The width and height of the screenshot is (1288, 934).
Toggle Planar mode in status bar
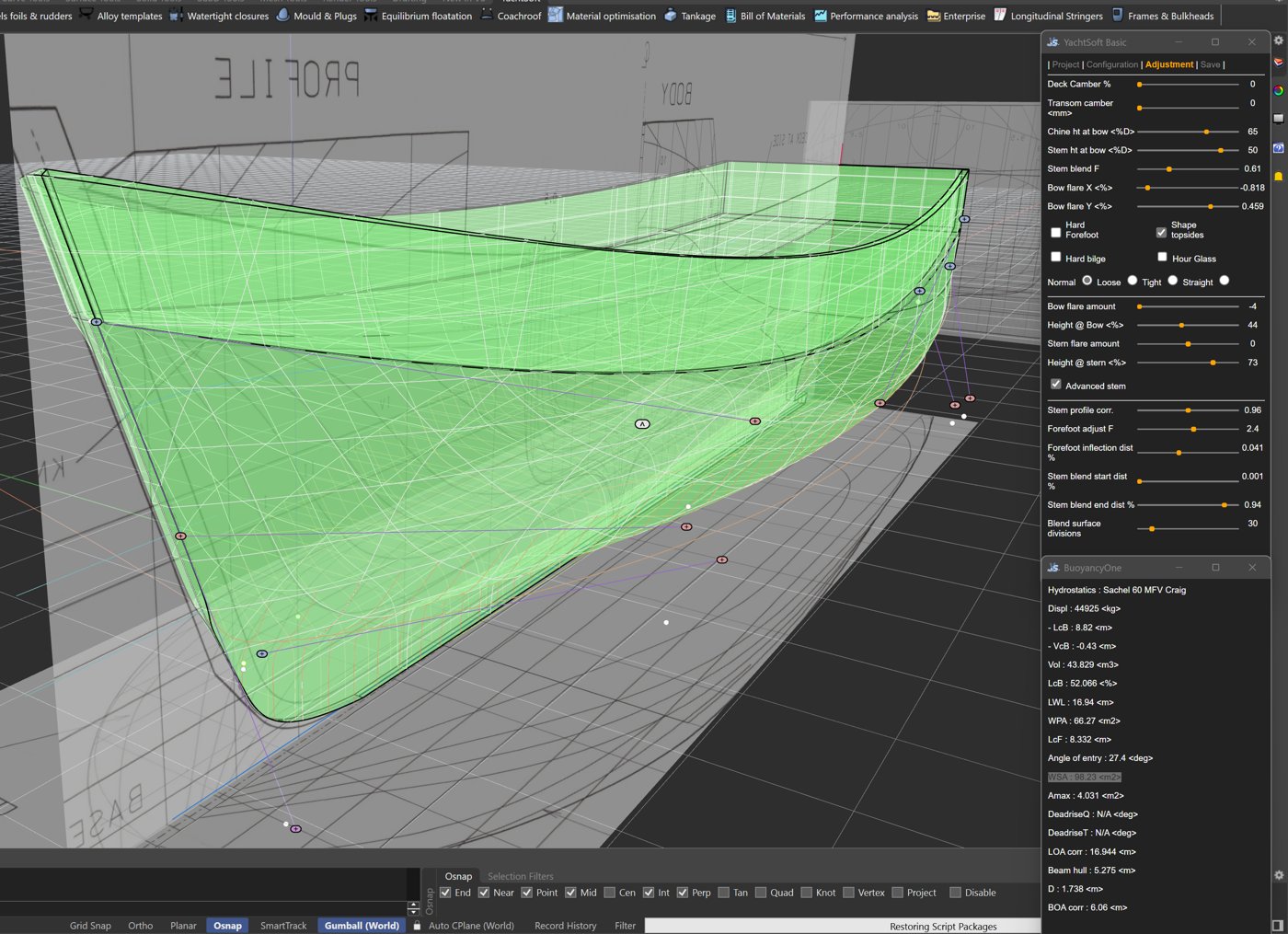[183, 926]
